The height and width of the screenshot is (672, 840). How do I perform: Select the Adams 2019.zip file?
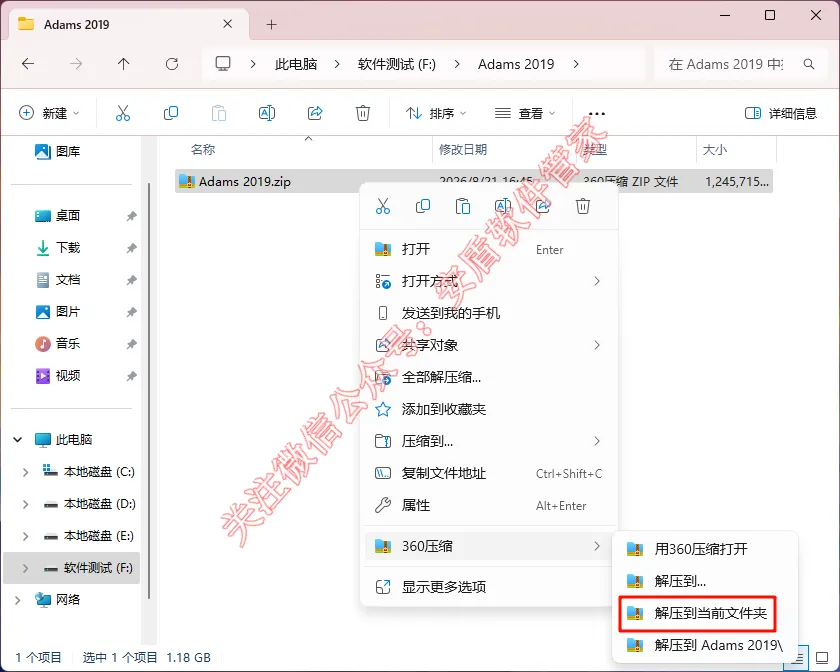(x=474, y=182)
